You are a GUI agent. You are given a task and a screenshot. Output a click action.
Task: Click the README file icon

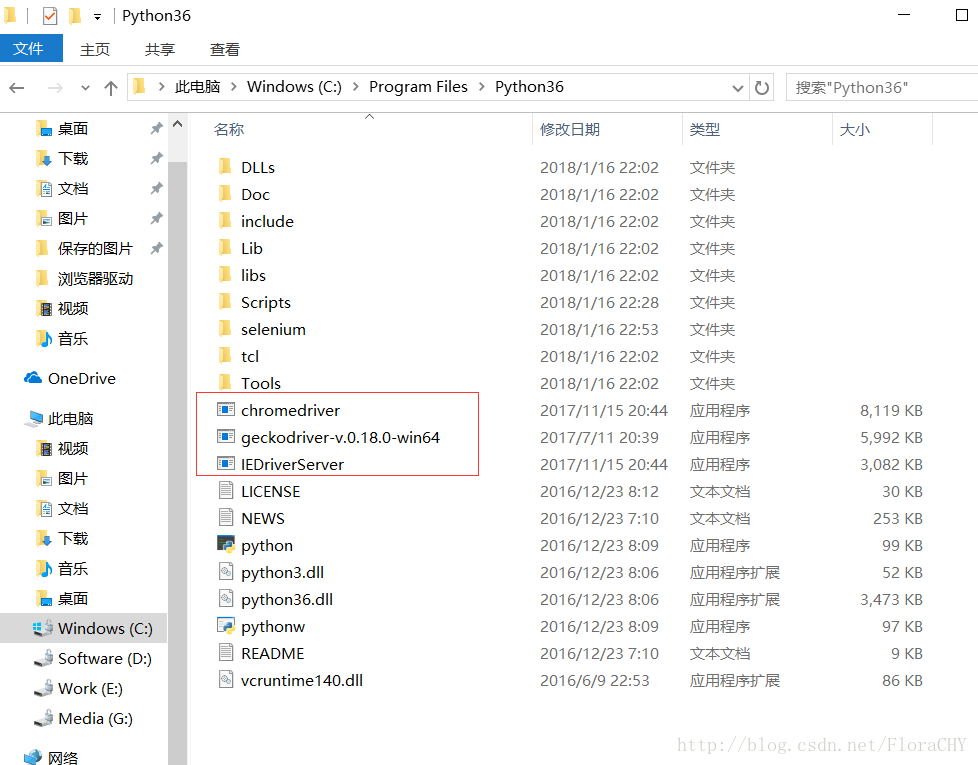pos(226,653)
